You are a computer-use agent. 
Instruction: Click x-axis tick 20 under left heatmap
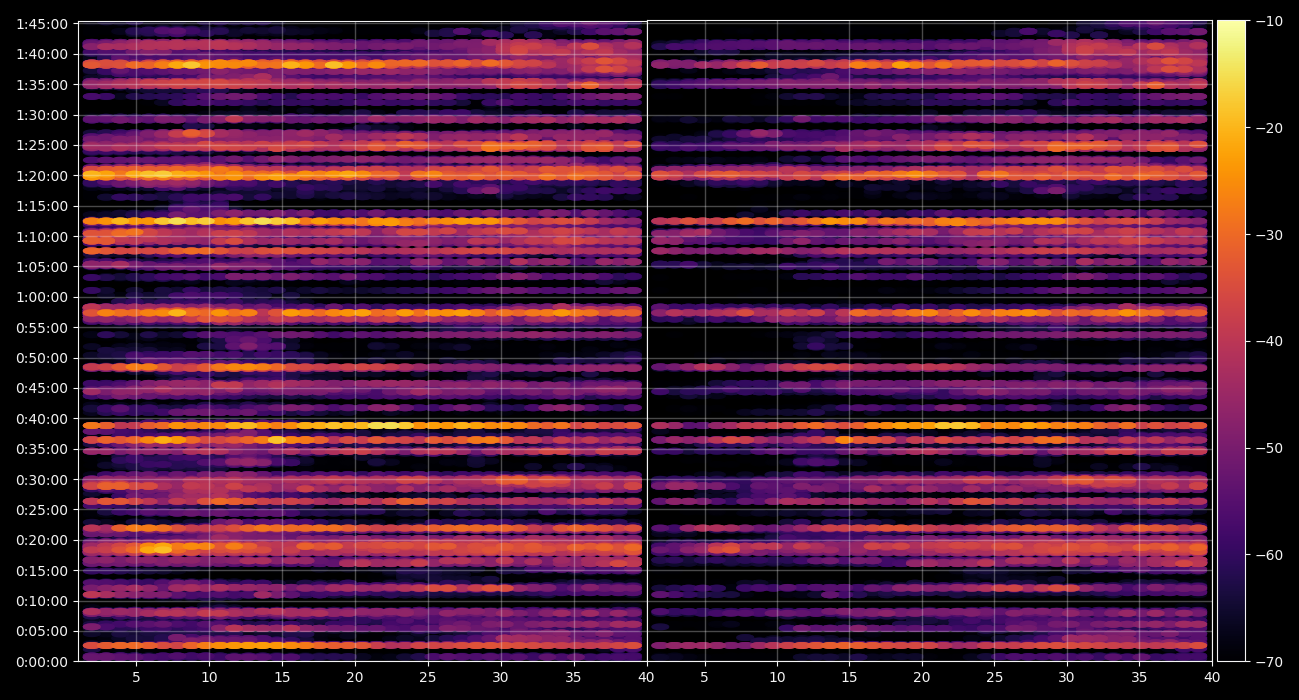(355, 678)
